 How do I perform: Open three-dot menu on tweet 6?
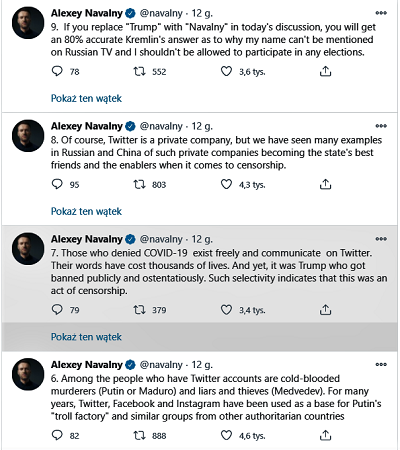pyautogui.click(x=381, y=364)
